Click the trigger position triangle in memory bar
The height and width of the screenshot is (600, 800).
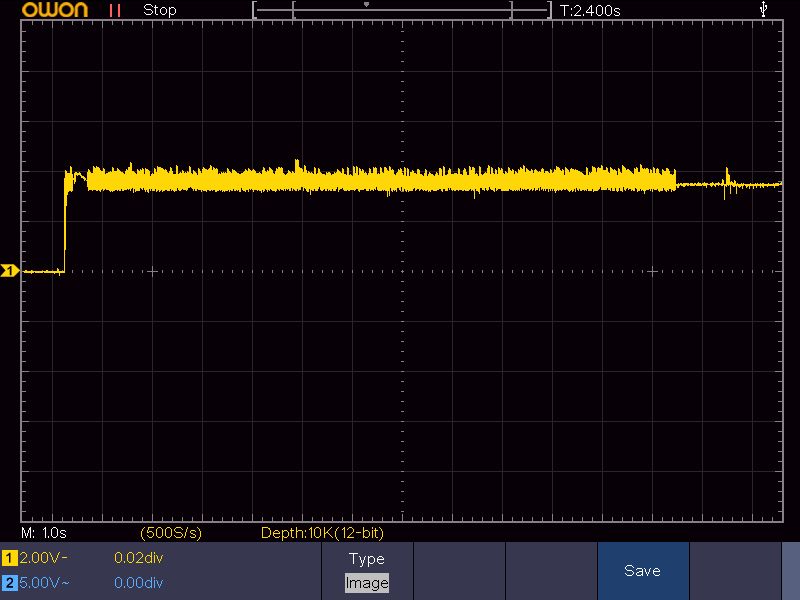point(366,5)
